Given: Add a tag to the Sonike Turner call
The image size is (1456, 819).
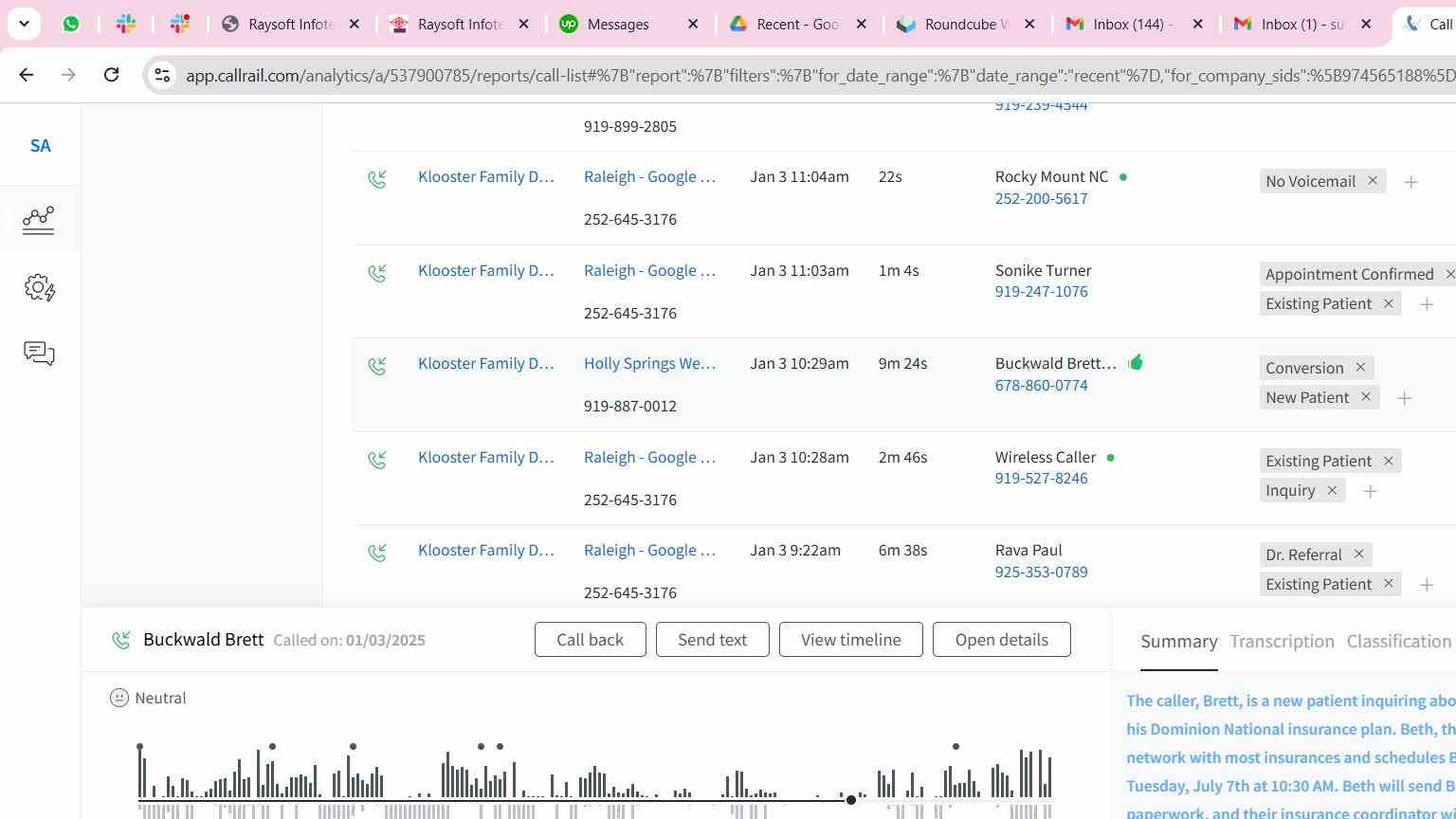Looking at the screenshot, I should coord(1427,304).
